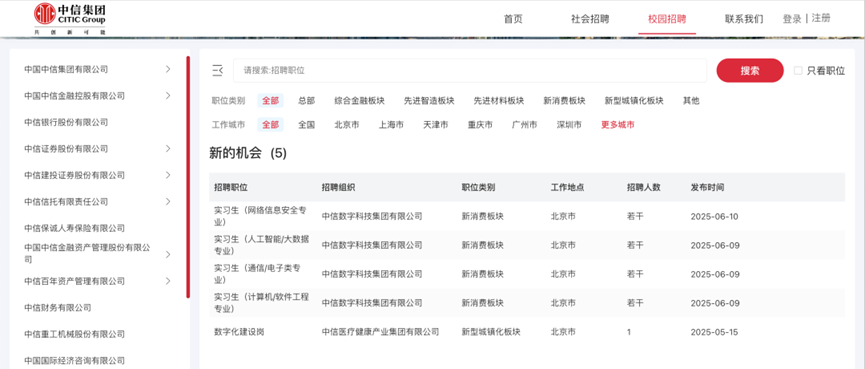Click the 工作地点 column header
865x369 pixels.
(x=568, y=188)
